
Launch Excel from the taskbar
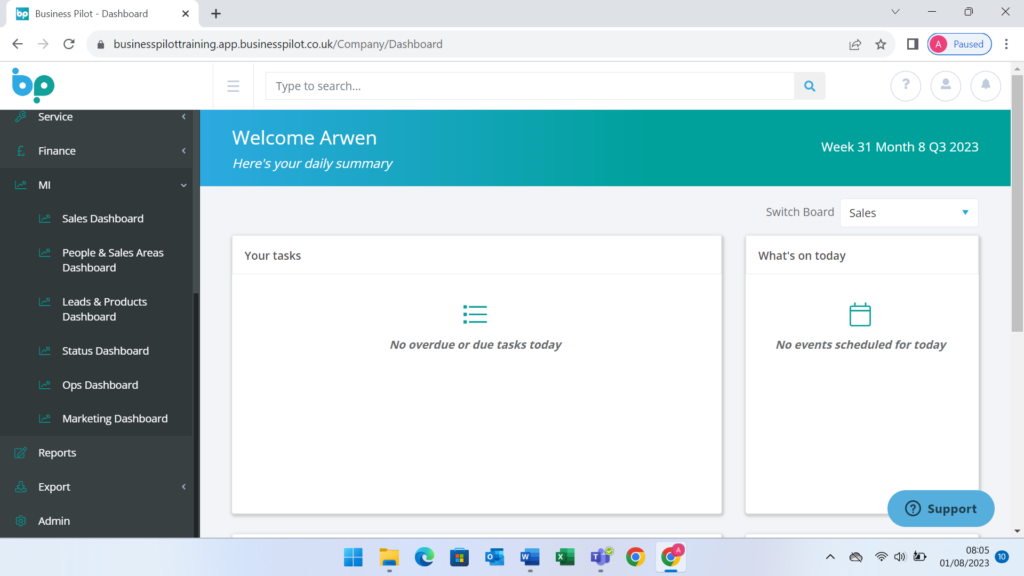pyautogui.click(x=565, y=557)
